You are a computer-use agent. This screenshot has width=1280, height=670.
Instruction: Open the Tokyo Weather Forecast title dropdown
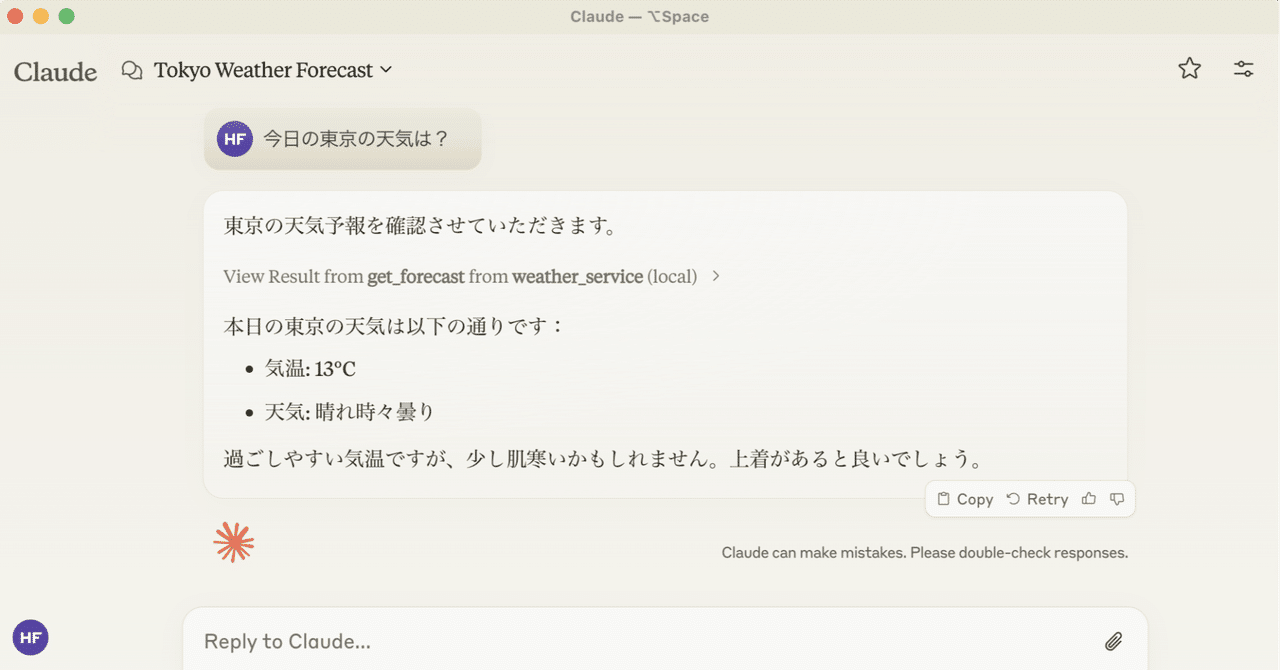(x=388, y=70)
